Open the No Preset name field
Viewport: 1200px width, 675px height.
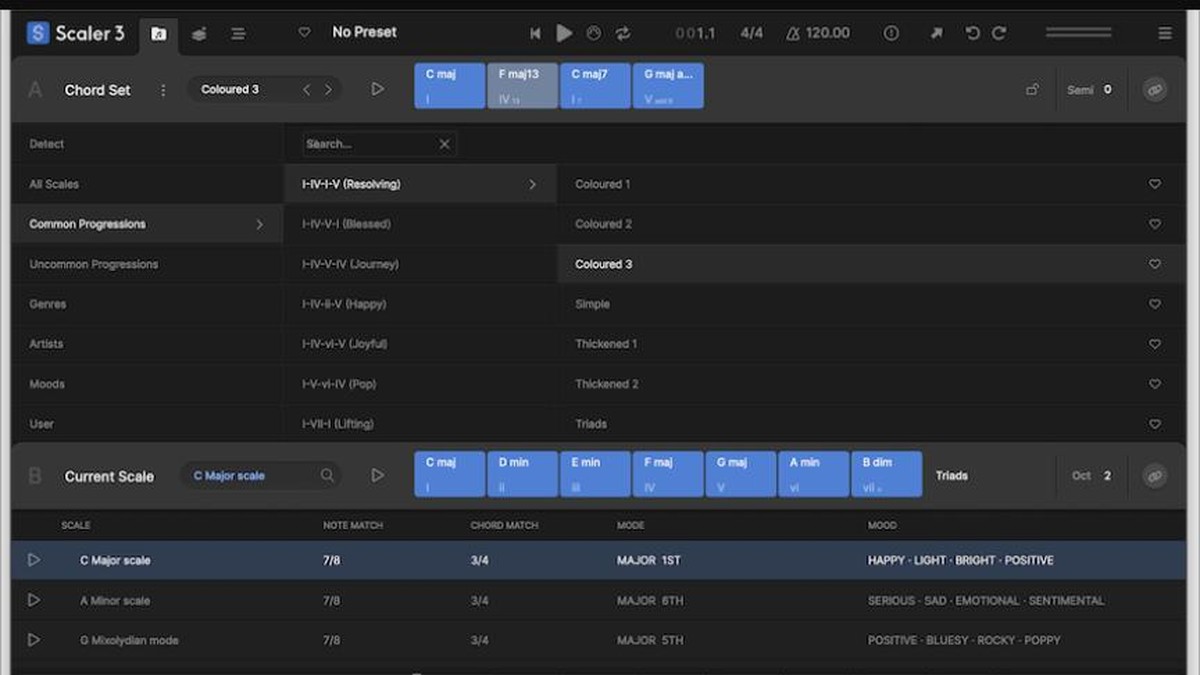364,32
